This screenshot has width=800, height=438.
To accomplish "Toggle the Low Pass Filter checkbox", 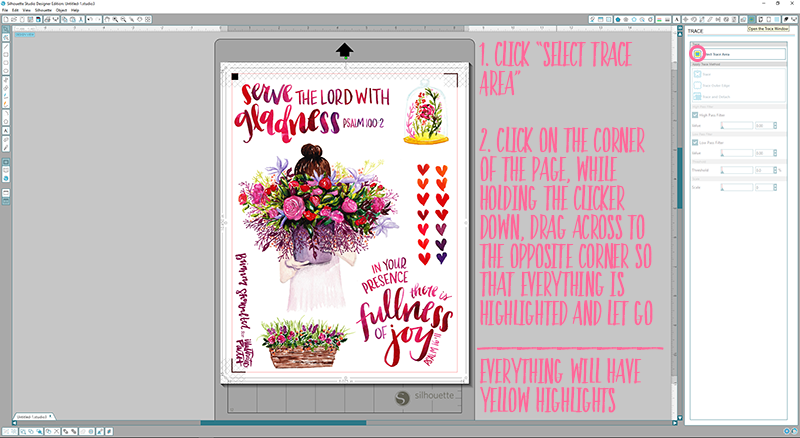I will (x=695, y=142).
